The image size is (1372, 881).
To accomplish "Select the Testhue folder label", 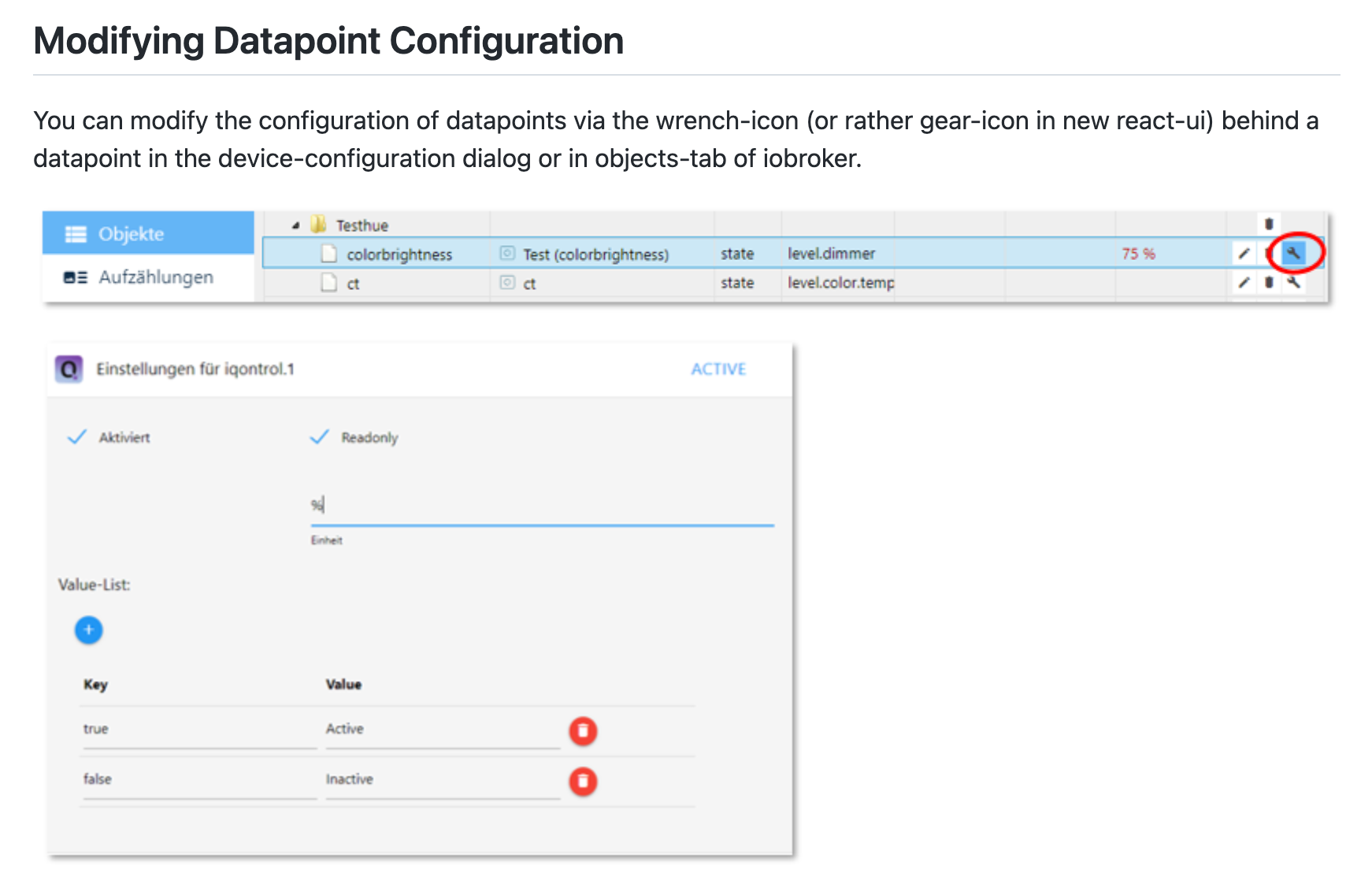I will tap(362, 225).
